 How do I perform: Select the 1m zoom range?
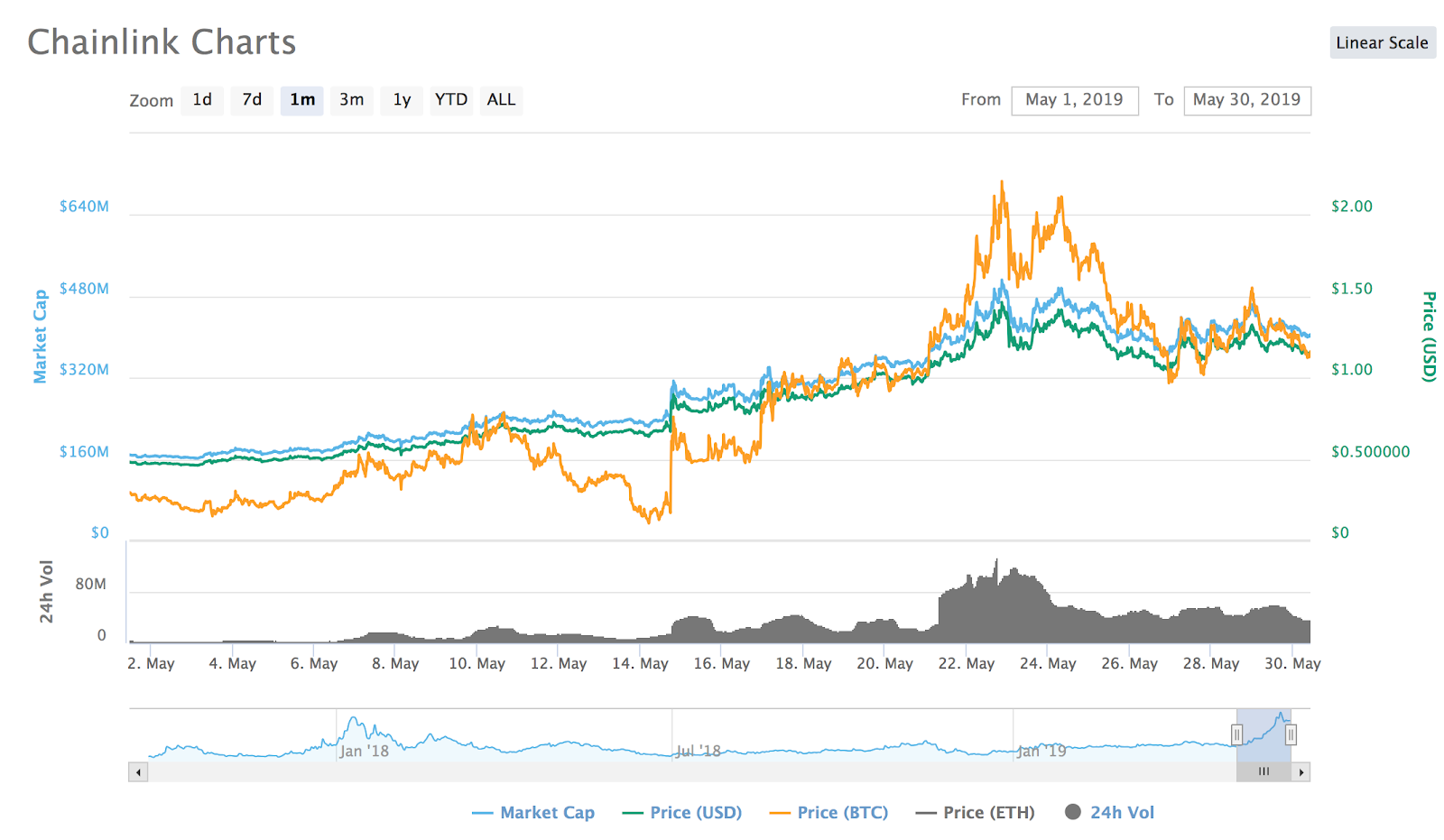[302, 99]
